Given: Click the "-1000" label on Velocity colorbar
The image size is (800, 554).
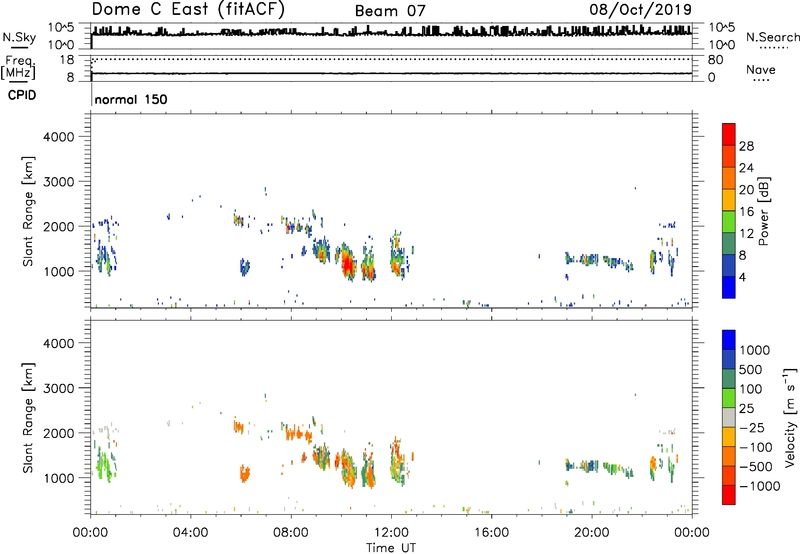Looking at the screenshot, I should click(760, 486).
